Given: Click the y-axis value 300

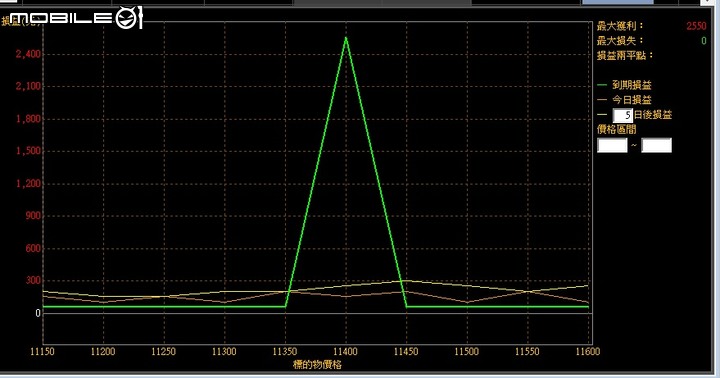Looking at the screenshot, I should point(33,281).
